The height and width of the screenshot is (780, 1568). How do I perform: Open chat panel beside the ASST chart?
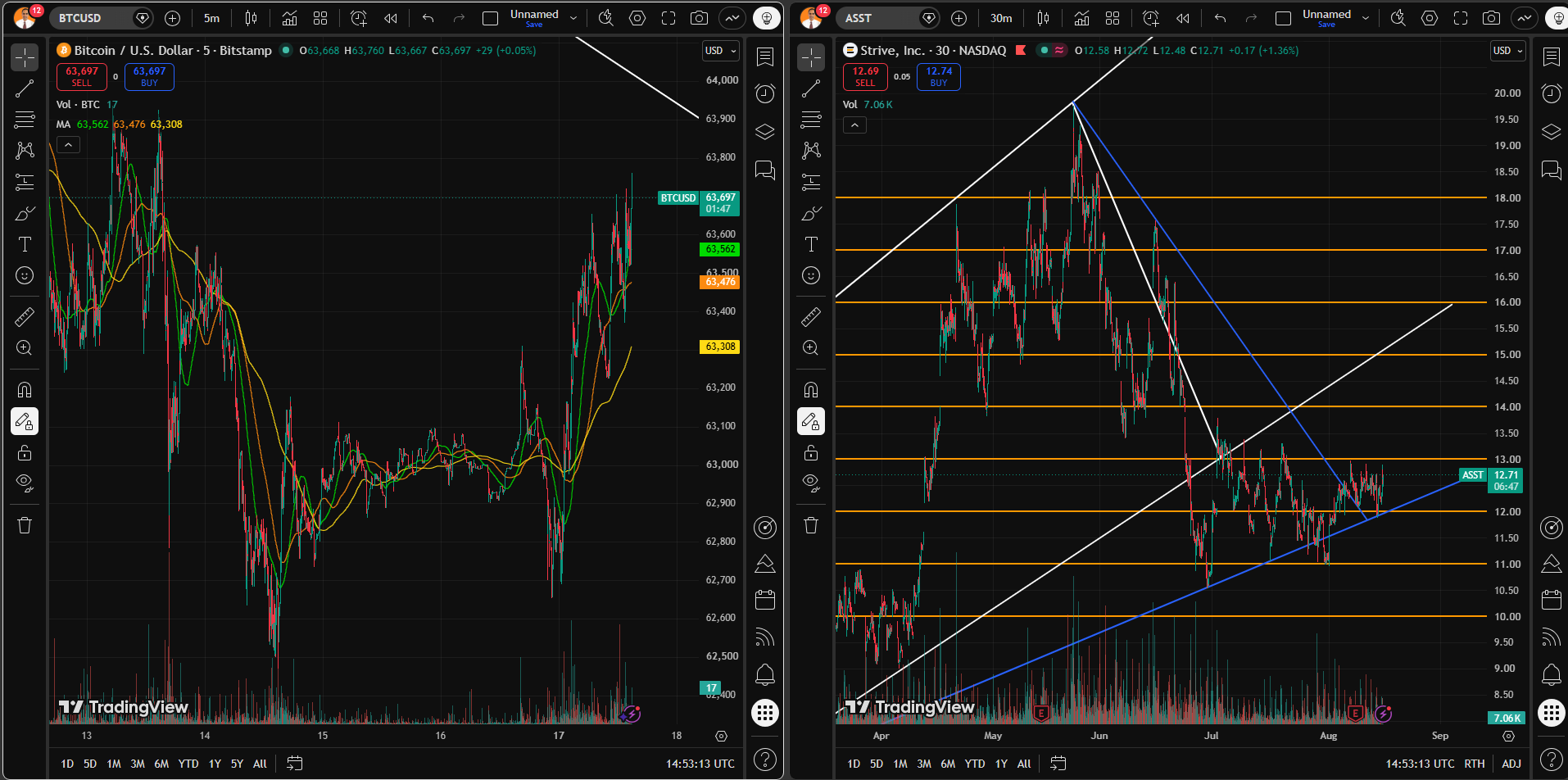[1552, 170]
